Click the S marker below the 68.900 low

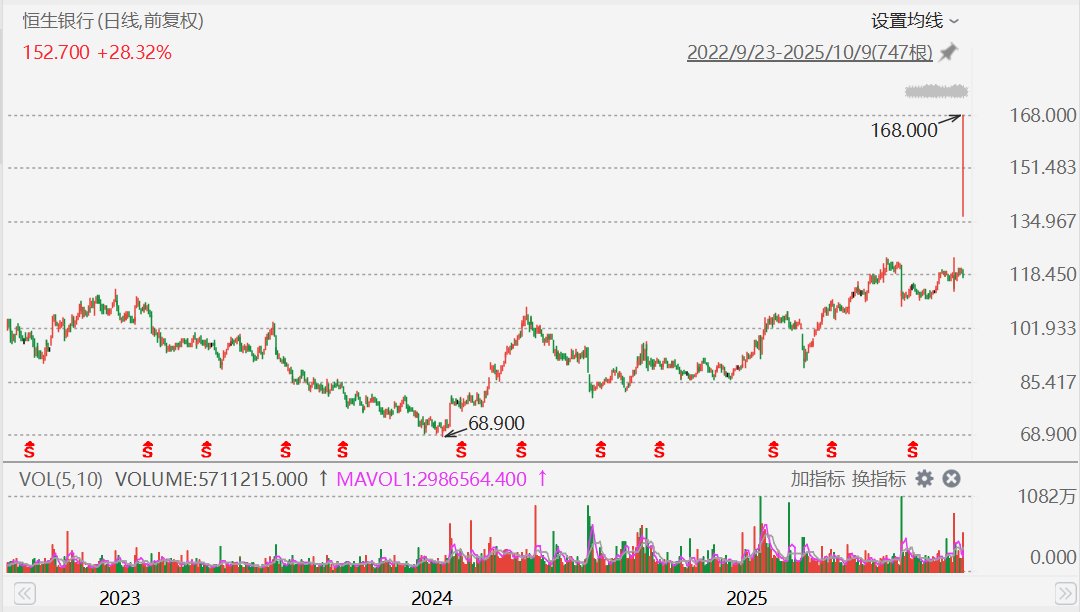coord(461,449)
